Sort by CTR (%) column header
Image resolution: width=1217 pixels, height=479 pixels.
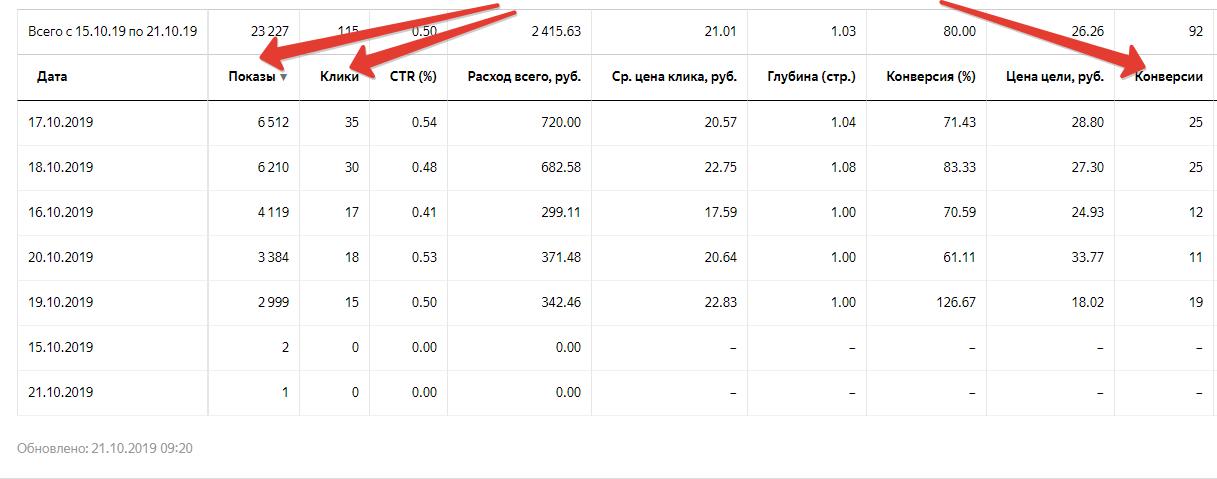click(413, 76)
